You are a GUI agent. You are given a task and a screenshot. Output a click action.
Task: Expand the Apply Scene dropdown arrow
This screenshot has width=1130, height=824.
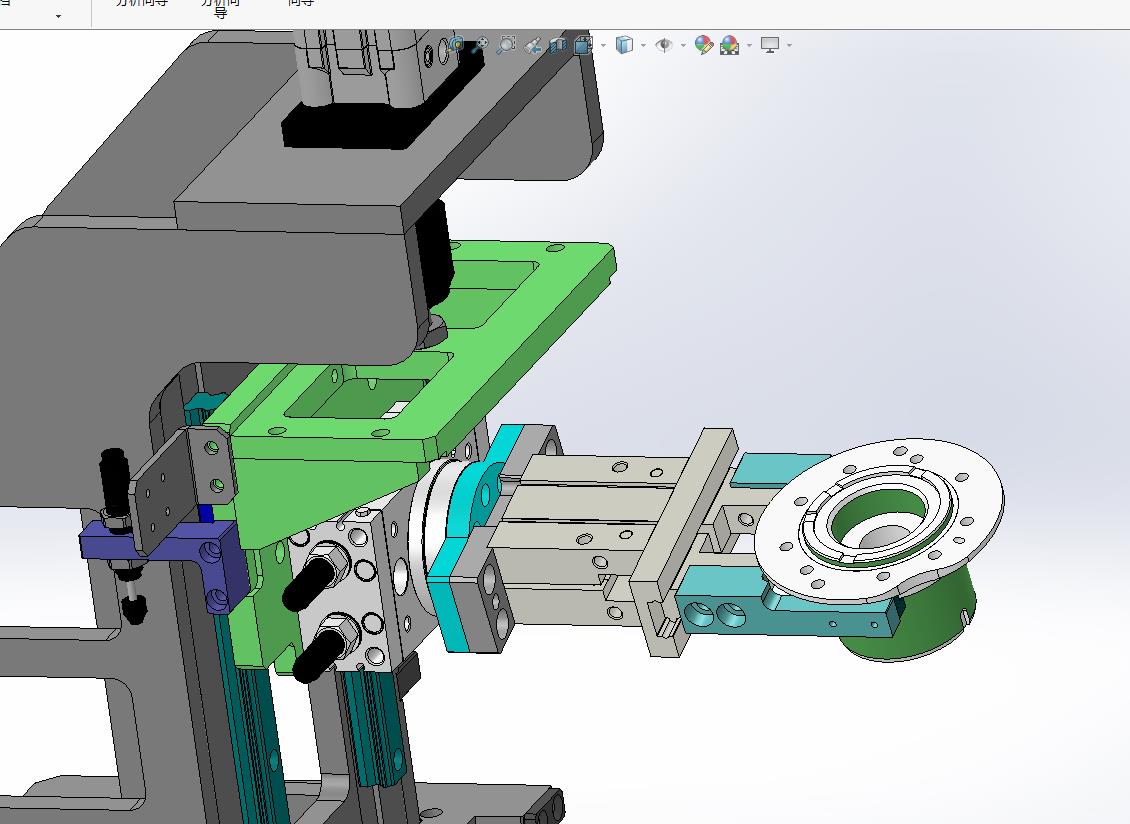pyautogui.click(x=749, y=45)
